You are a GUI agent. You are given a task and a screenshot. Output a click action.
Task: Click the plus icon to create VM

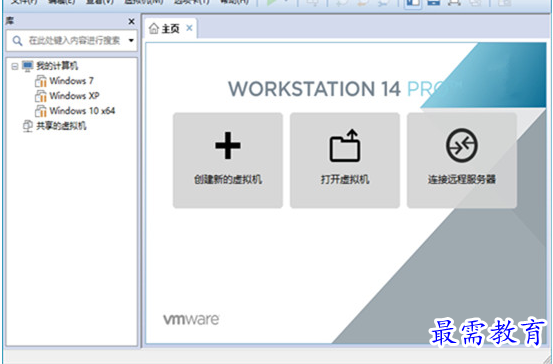coord(228,145)
